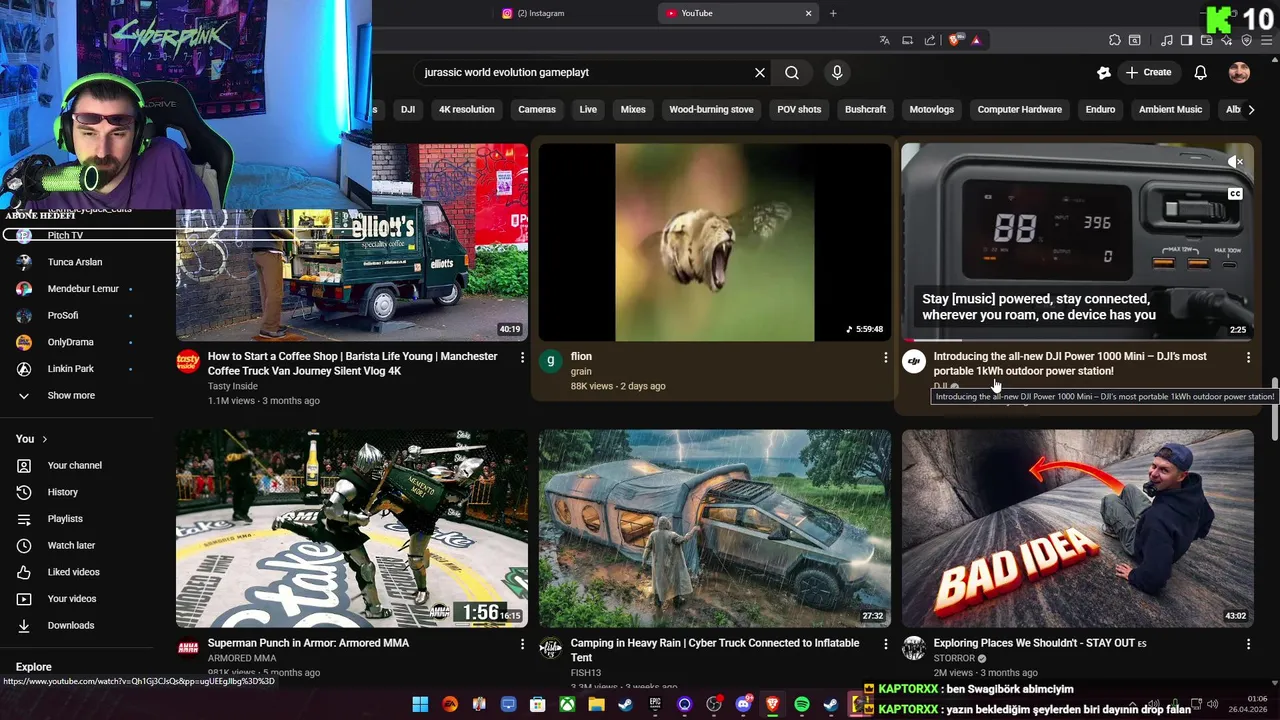Select the 4K resolution filter chip
This screenshot has height=720, width=1280.
pos(466,109)
